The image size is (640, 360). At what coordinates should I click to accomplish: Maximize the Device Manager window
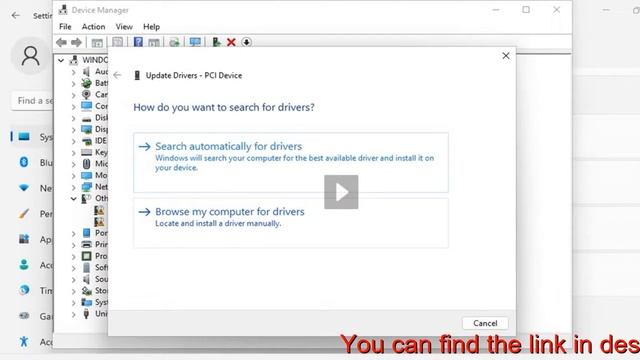tap(526, 9)
